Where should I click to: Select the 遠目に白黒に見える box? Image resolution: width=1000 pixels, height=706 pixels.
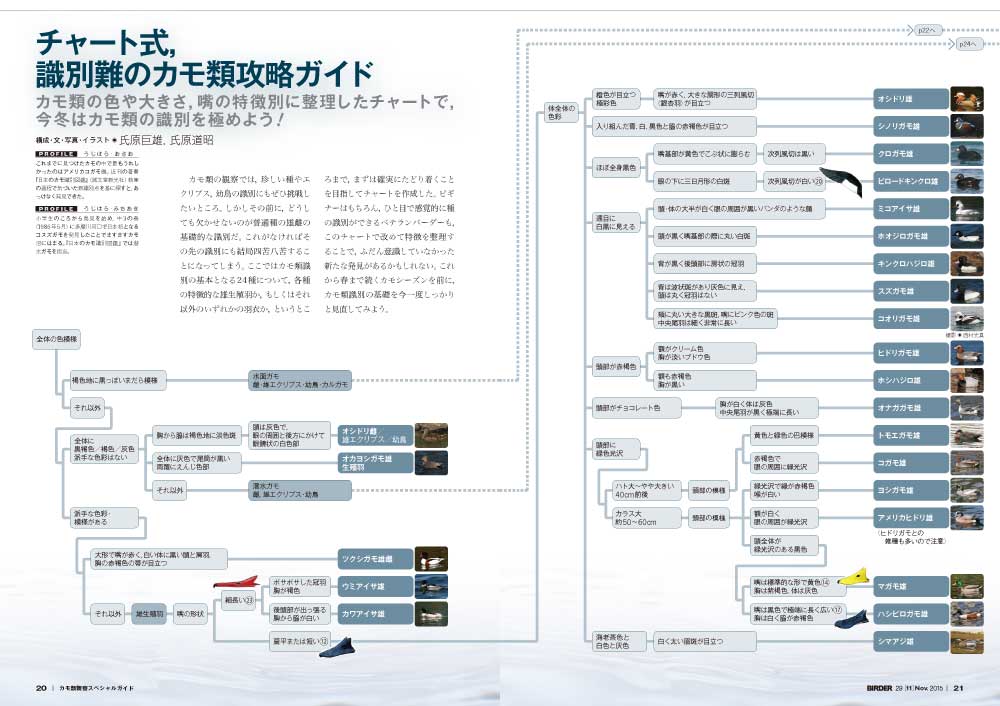[615, 223]
